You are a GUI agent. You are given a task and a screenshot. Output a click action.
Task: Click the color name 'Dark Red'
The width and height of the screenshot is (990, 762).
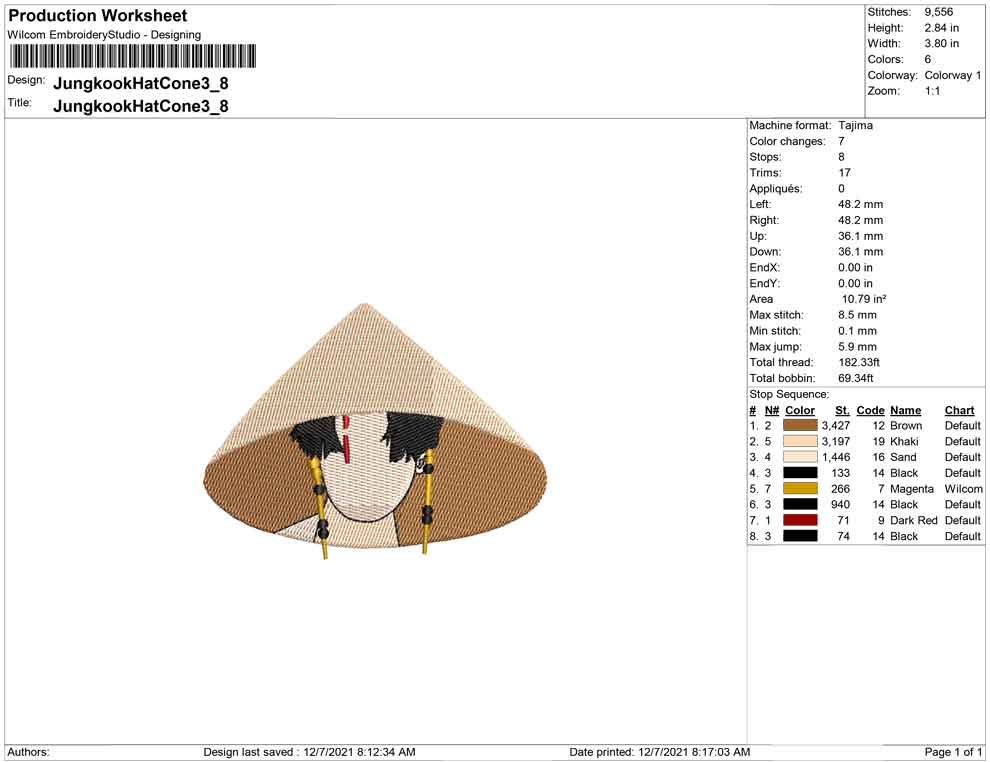pyautogui.click(x=914, y=520)
